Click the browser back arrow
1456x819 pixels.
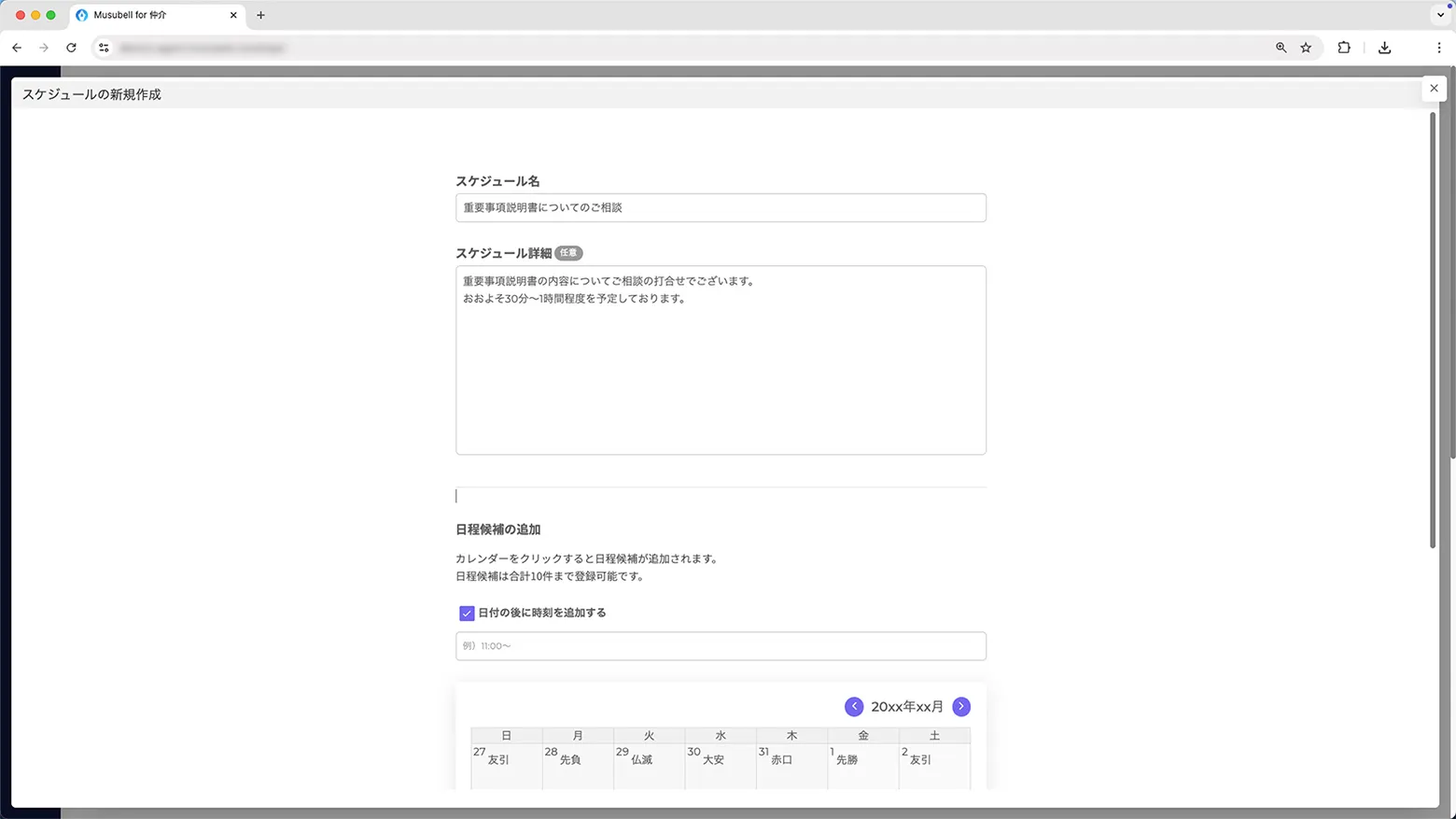click(x=17, y=48)
